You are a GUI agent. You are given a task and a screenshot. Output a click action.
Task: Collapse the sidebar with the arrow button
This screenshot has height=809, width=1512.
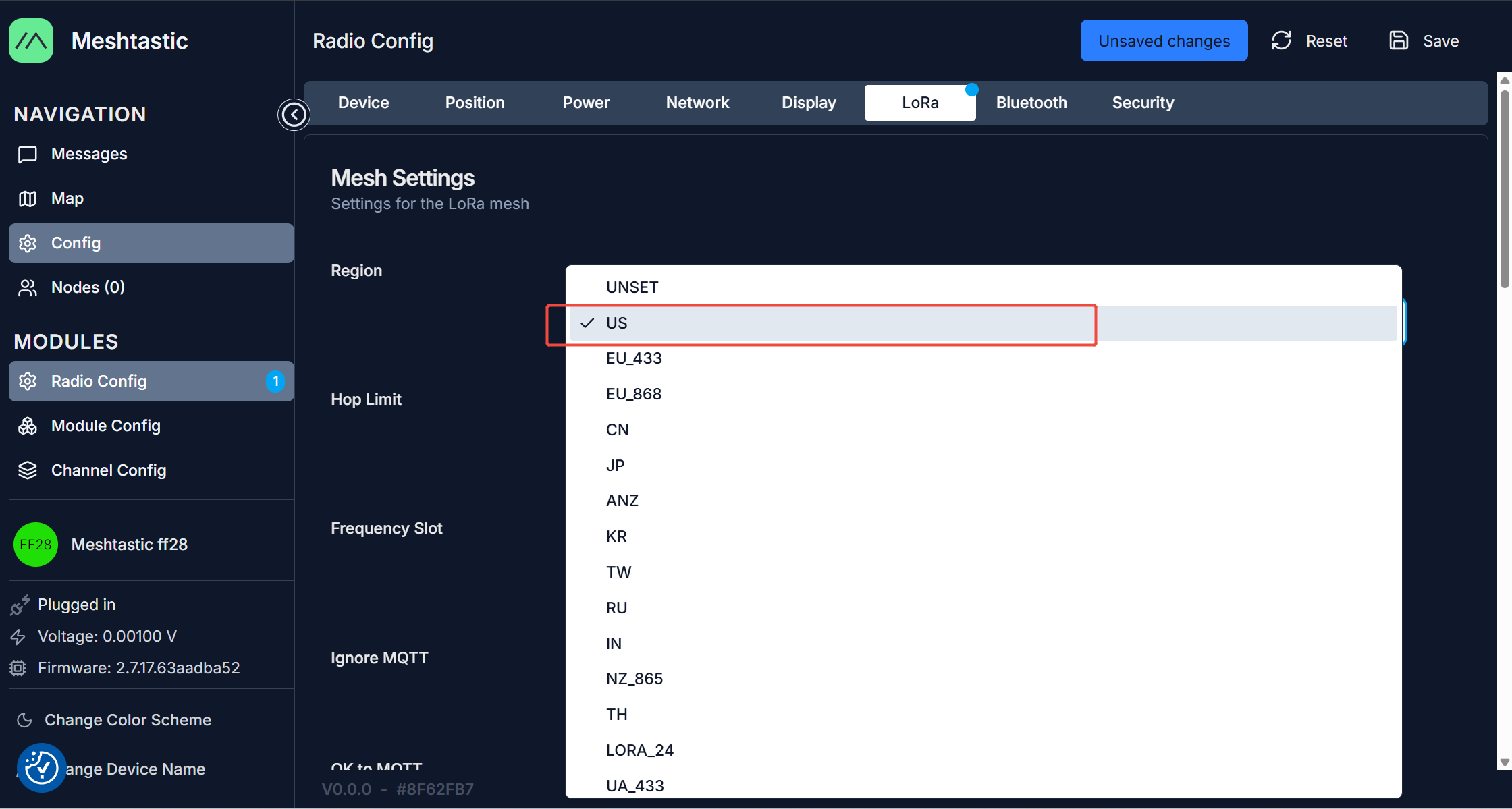click(x=294, y=115)
